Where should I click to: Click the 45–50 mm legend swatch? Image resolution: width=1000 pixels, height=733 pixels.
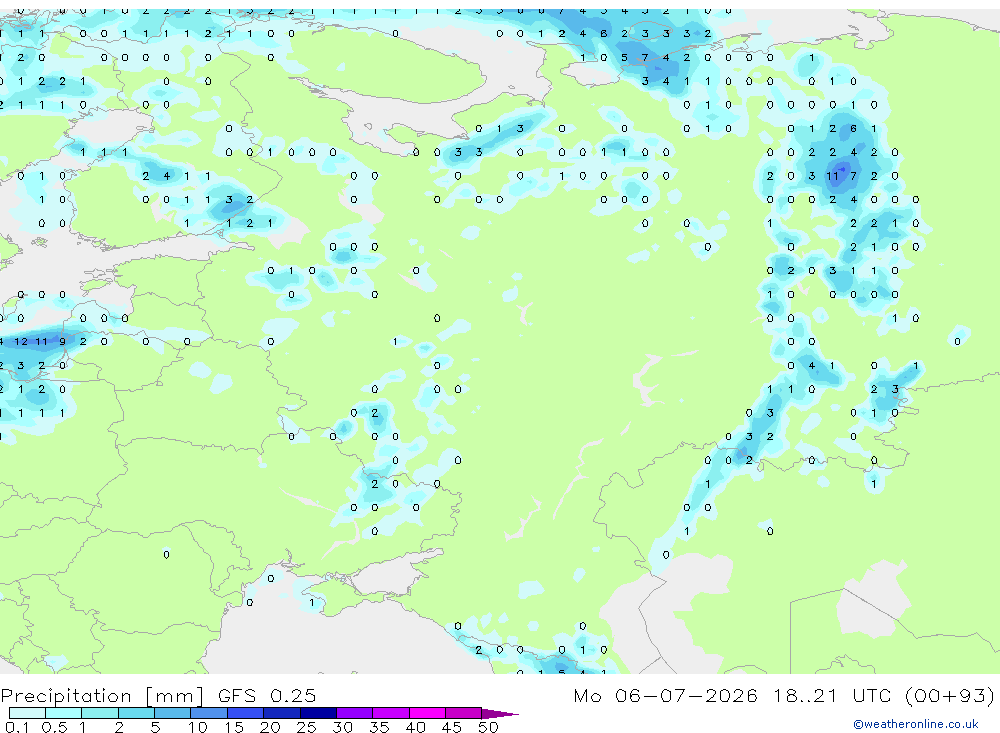click(463, 713)
